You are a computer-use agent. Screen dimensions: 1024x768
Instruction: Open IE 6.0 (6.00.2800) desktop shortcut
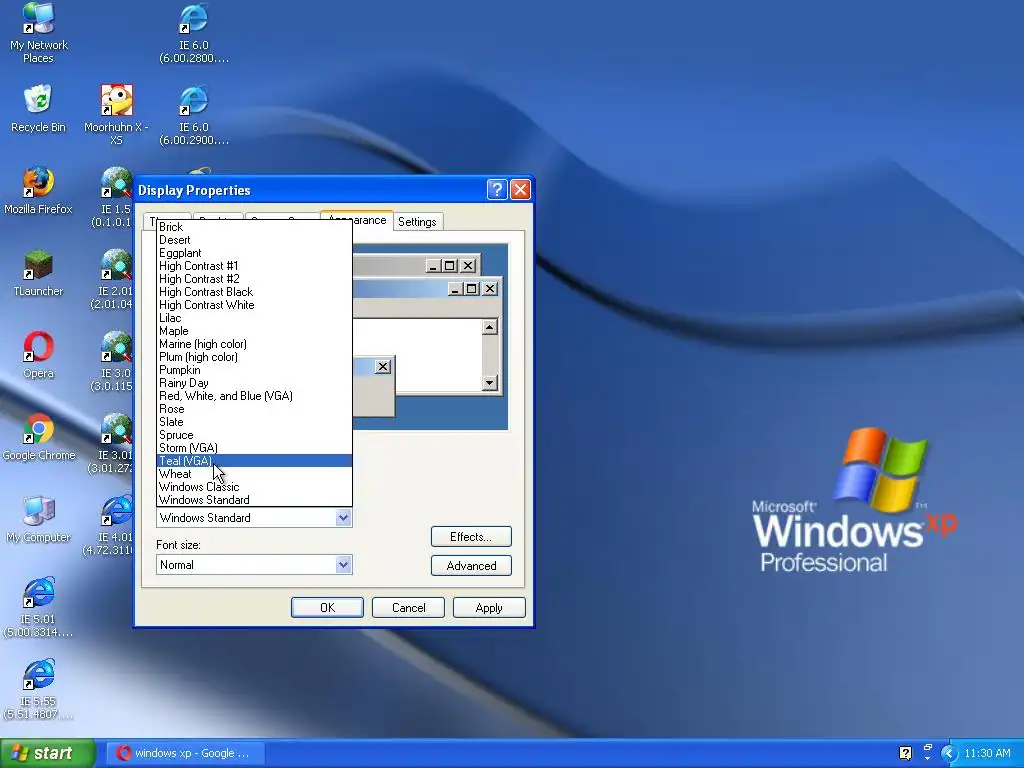pyautogui.click(x=194, y=33)
